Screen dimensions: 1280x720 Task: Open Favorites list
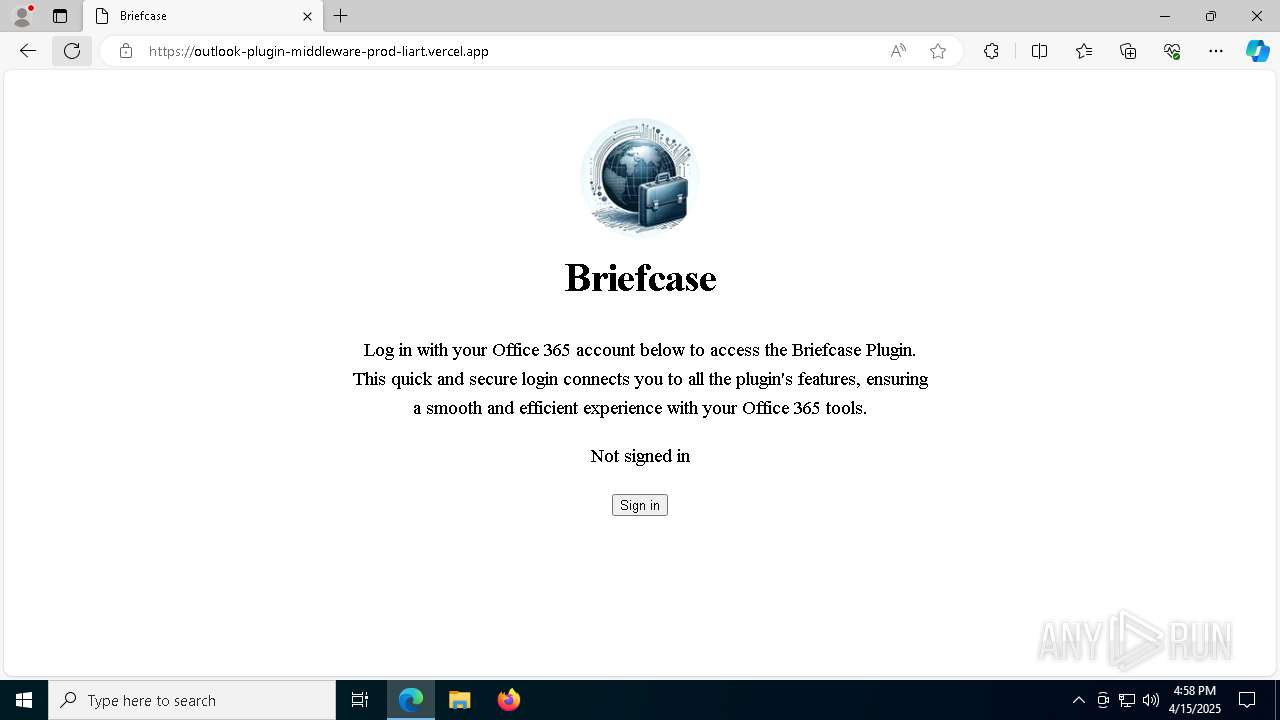pos(1084,51)
